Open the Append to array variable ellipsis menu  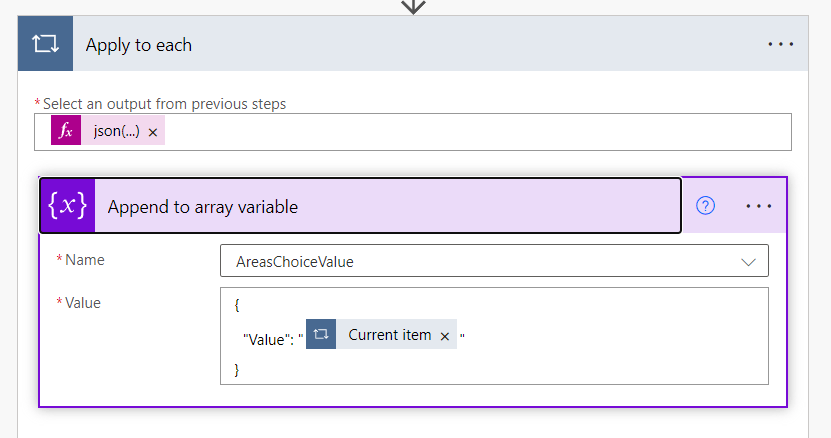[759, 206]
